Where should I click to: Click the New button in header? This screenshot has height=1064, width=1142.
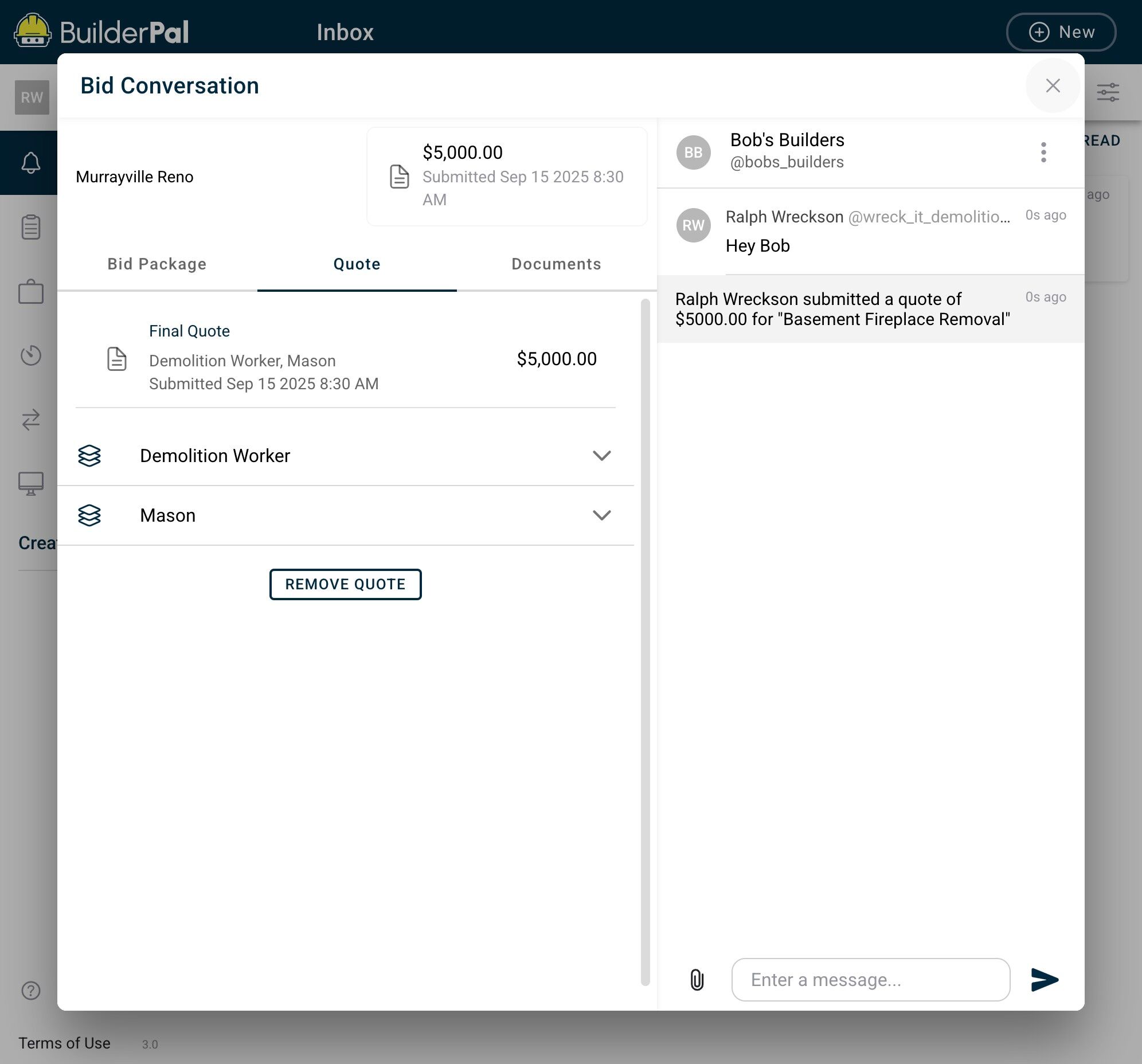(1061, 32)
